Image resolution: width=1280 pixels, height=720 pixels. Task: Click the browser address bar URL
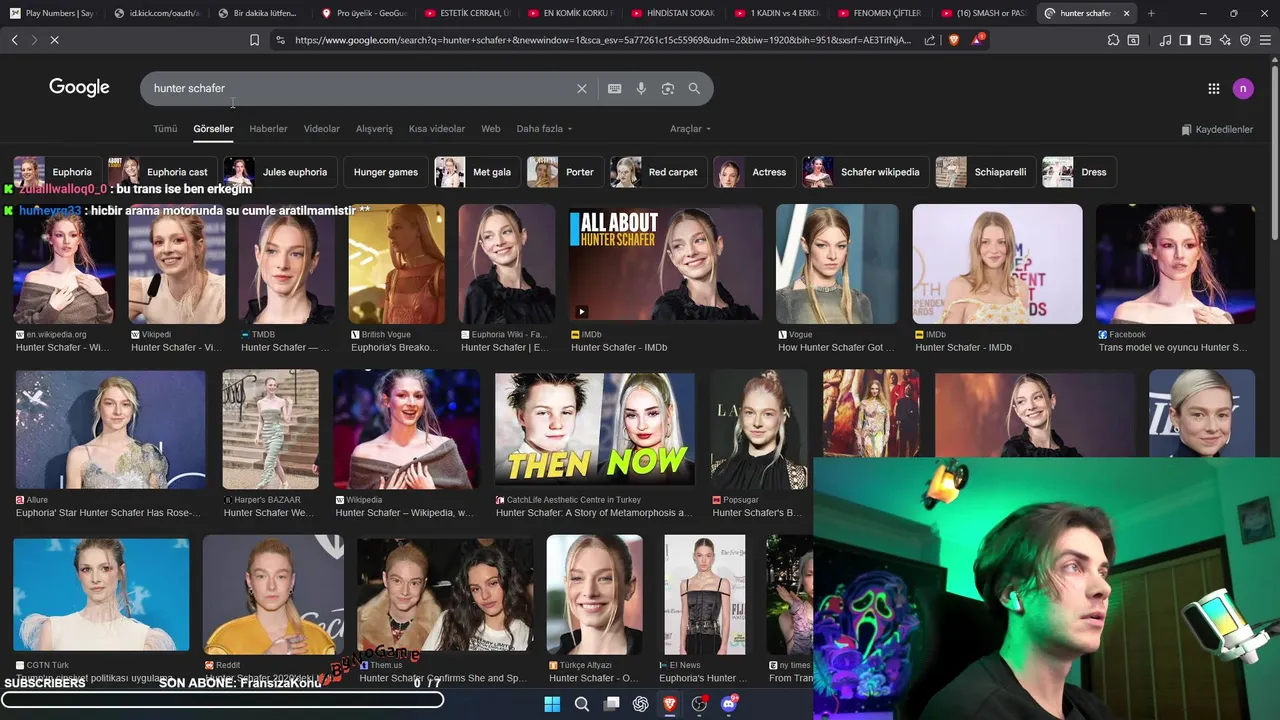(603, 40)
